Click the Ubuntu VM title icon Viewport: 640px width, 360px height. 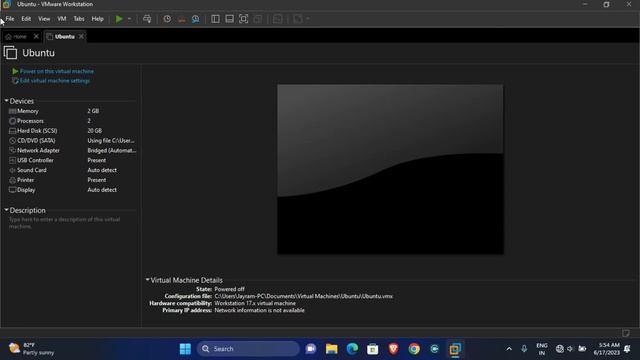pos(10,53)
